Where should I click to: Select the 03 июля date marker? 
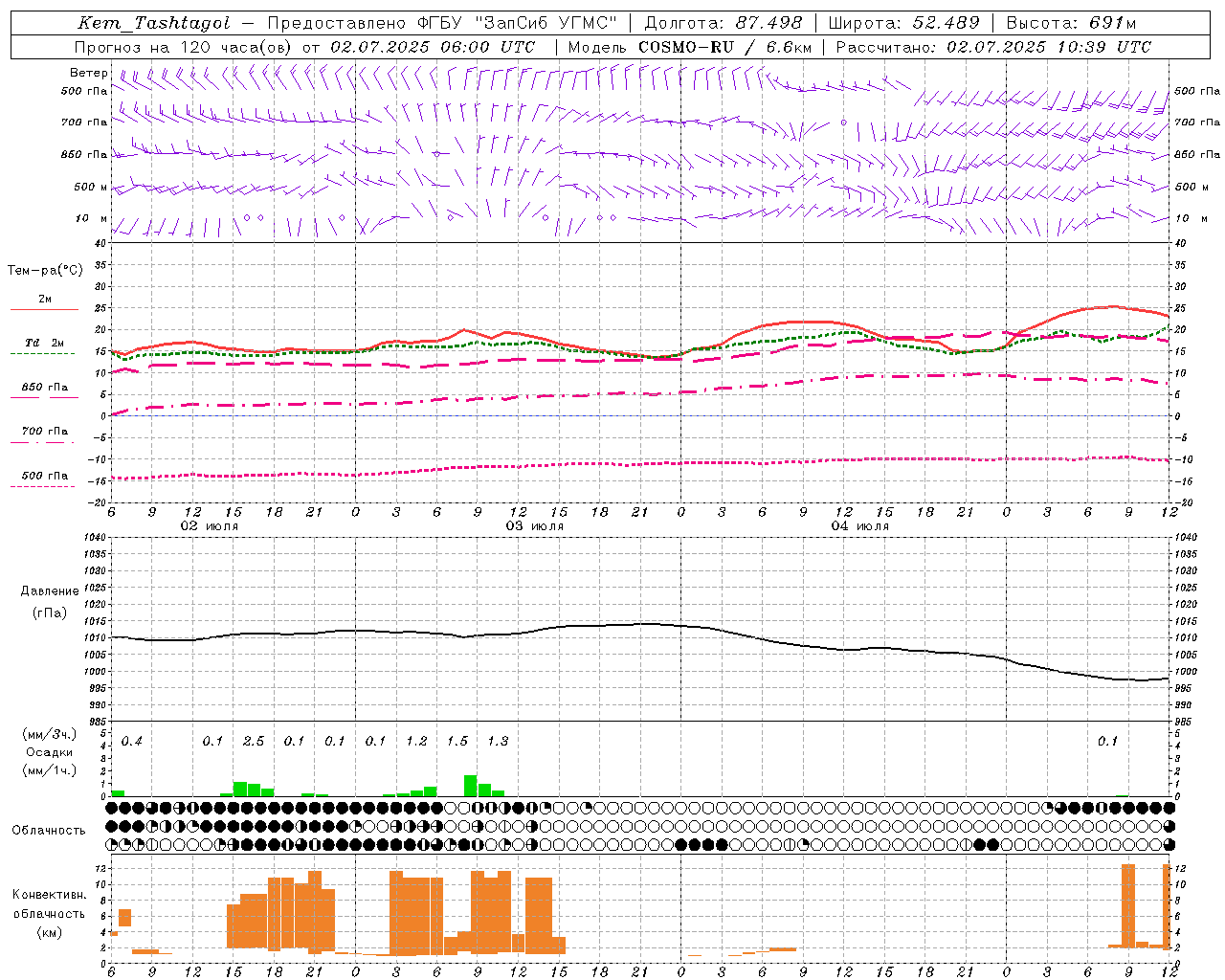coord(535,526)
